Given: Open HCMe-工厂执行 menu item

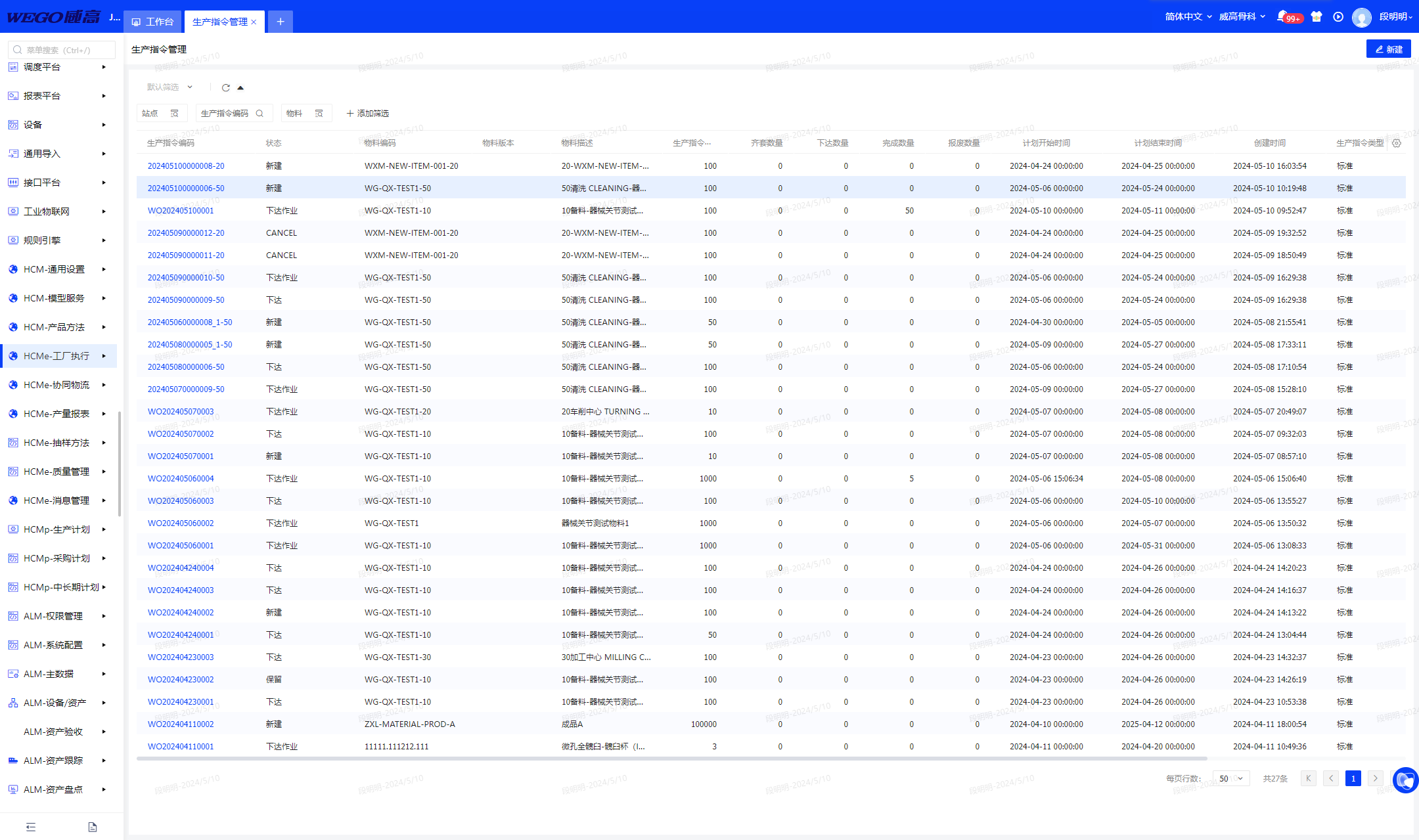Looking at the screenshot, I should pos(58,356).
